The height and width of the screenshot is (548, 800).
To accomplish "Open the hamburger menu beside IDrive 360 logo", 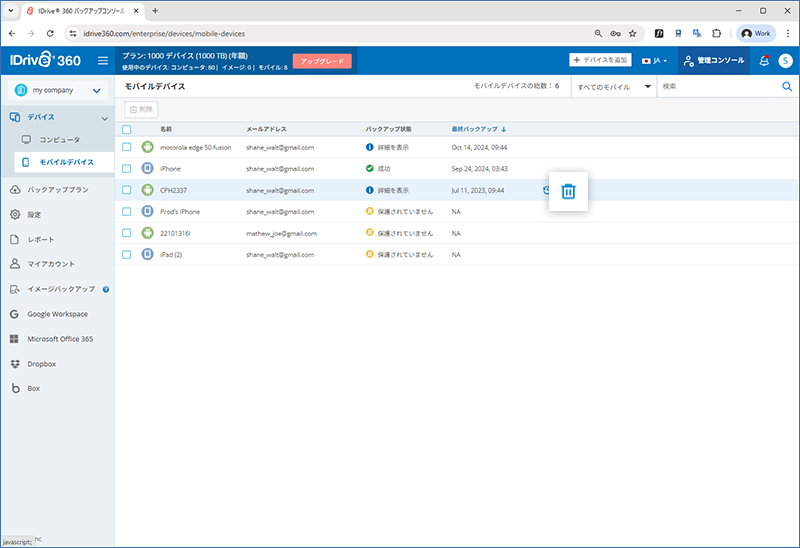I will tap(102, 61).
